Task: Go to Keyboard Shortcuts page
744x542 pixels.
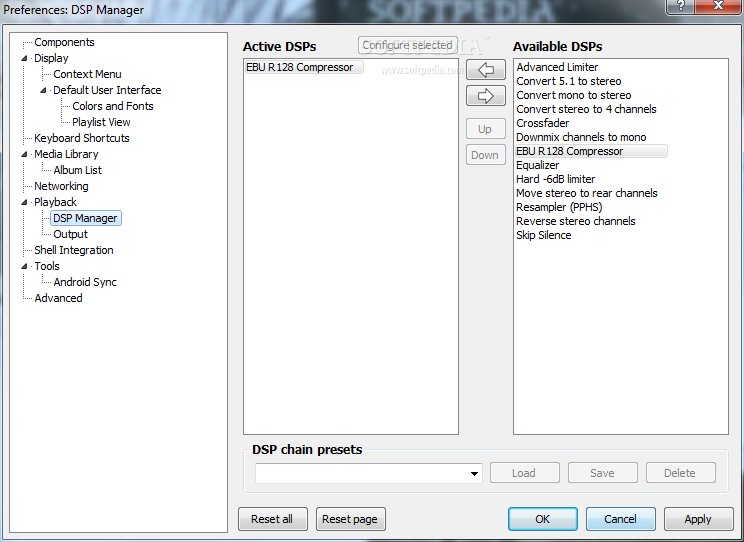Action: (82, 138)
